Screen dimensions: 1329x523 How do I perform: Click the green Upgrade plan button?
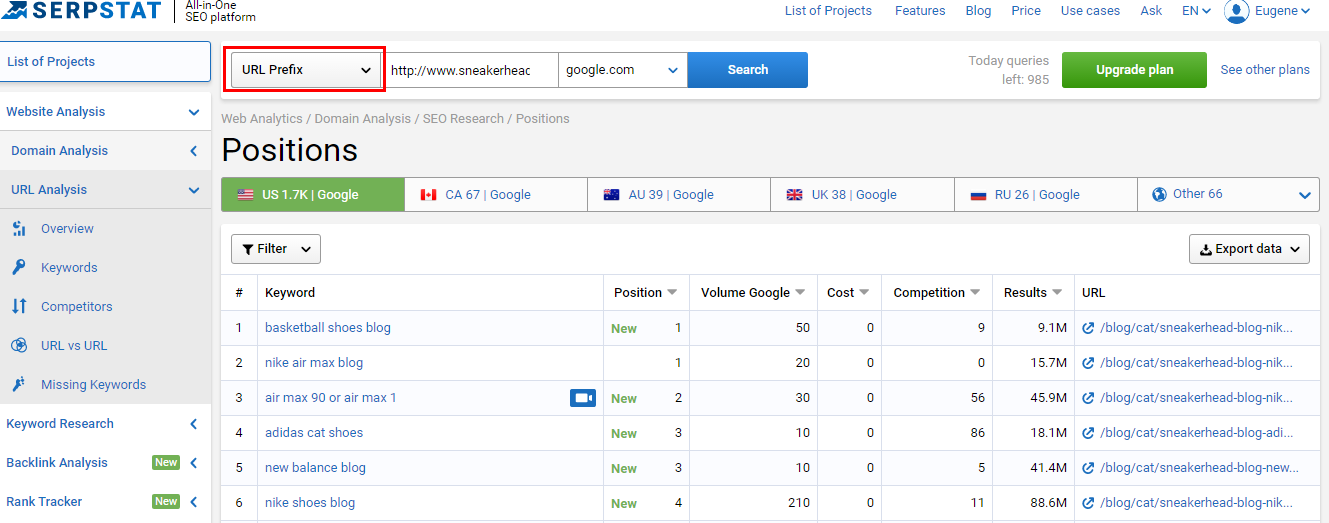[x=1134, y=70]
